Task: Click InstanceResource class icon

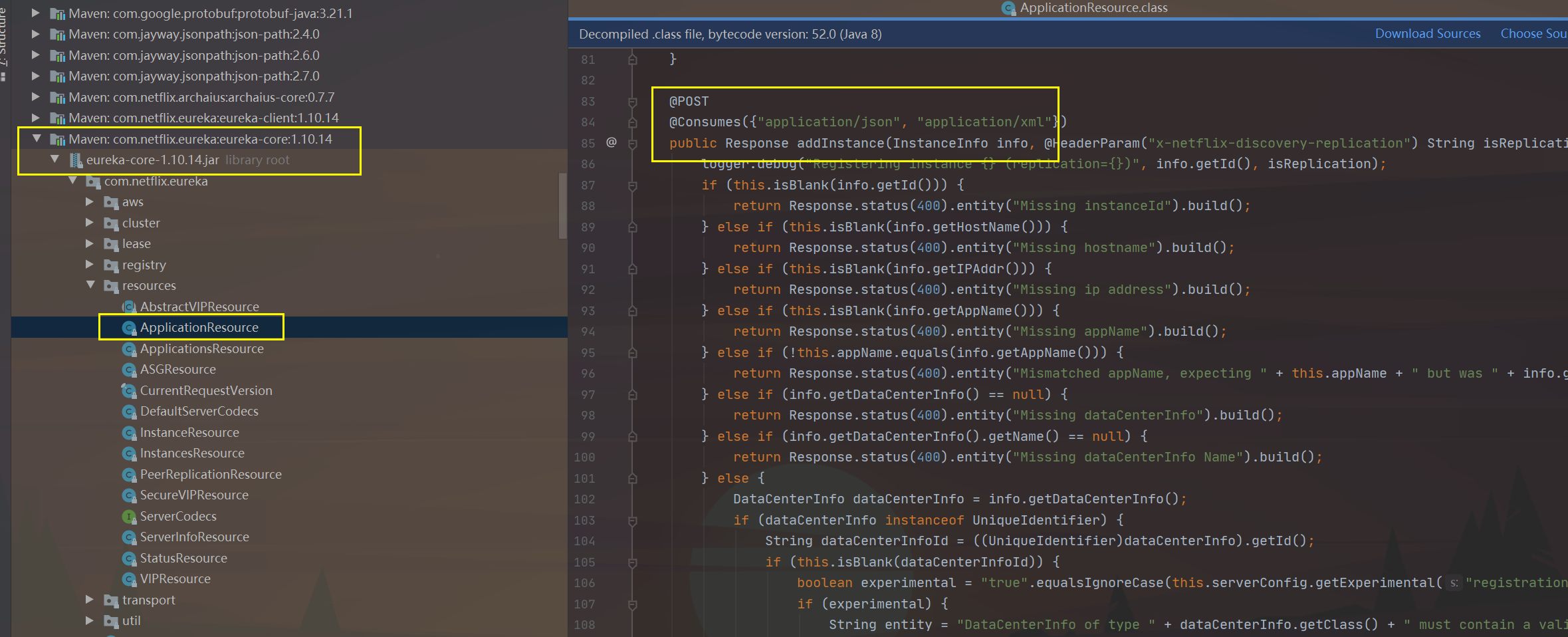Action: [129, 432]
